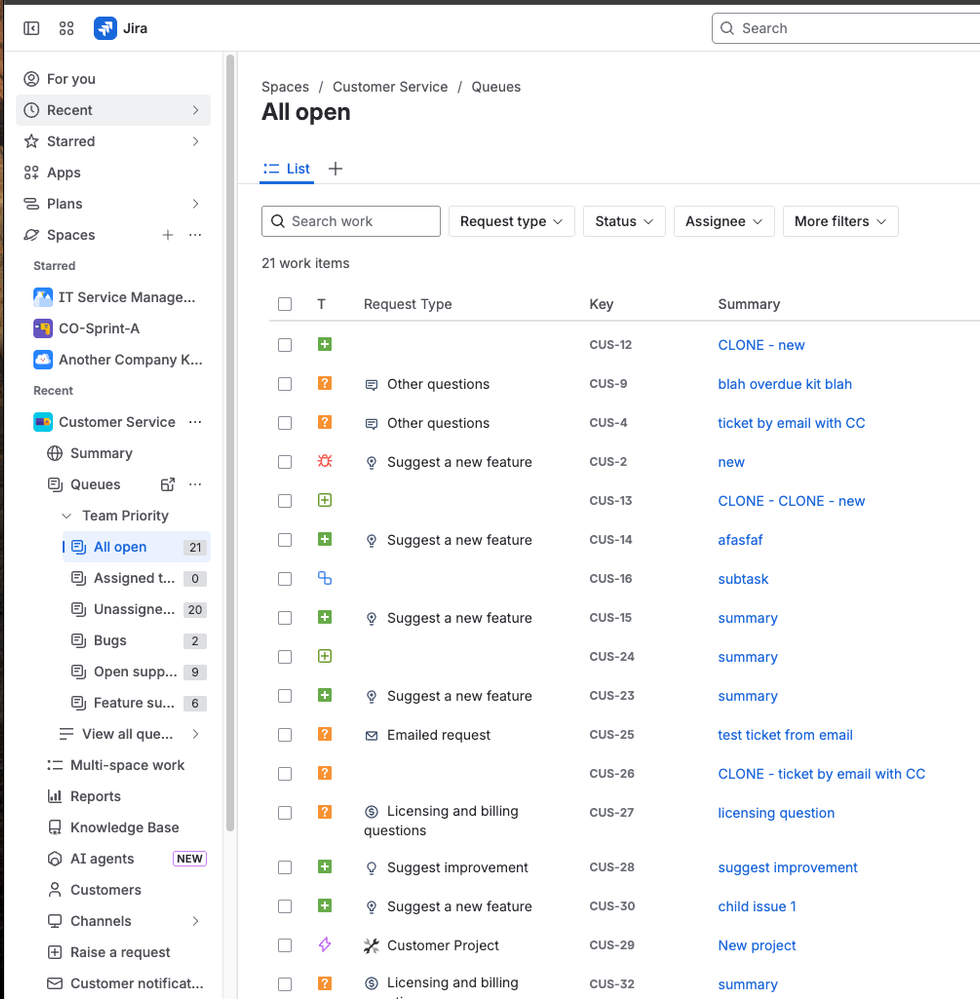Click the green plus type icon for CUS-12
Screen dimensions: 980x999
click(325, 345)
